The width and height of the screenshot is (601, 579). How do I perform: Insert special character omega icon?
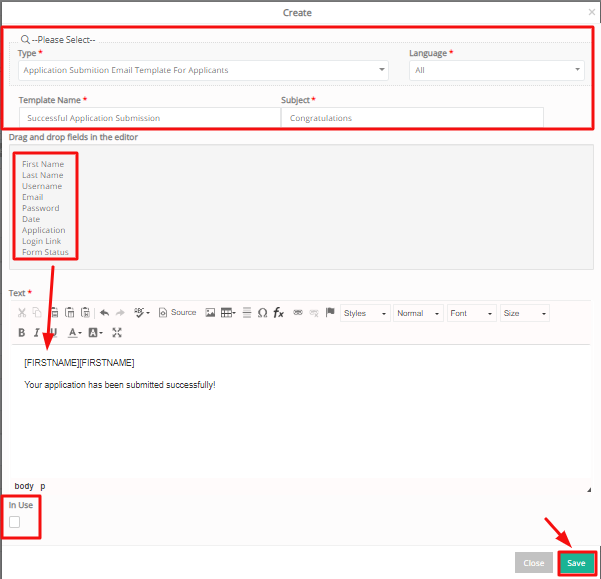pos(263,313)
